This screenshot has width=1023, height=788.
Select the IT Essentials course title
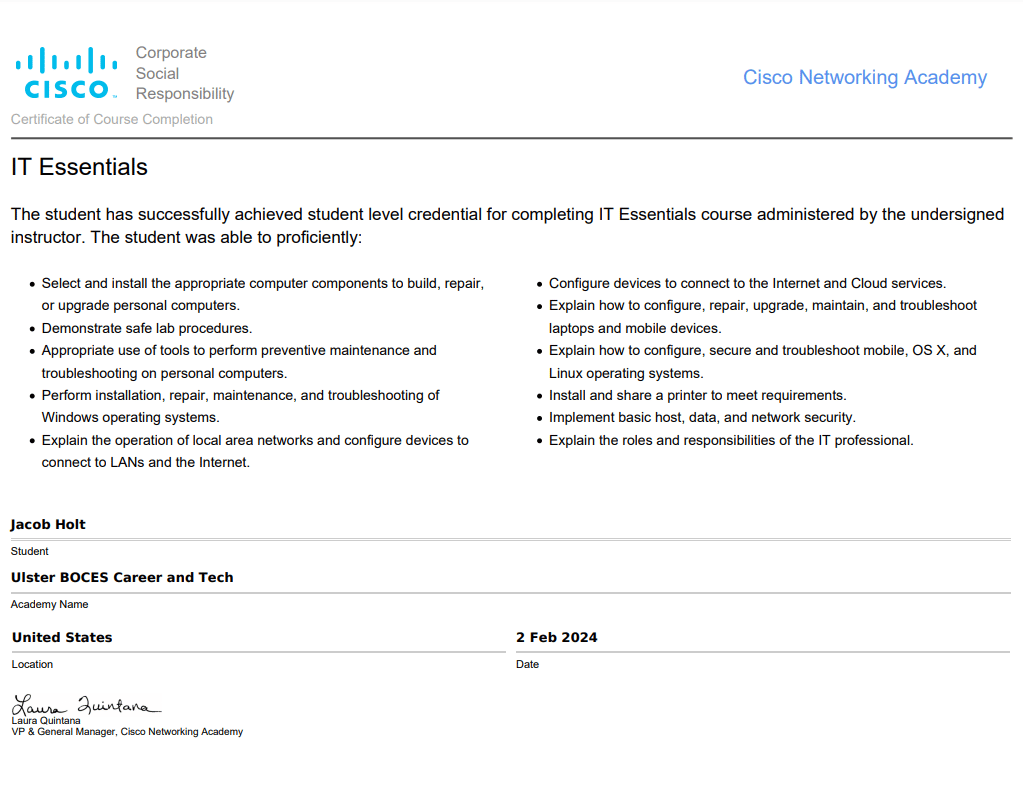[80, 167]
